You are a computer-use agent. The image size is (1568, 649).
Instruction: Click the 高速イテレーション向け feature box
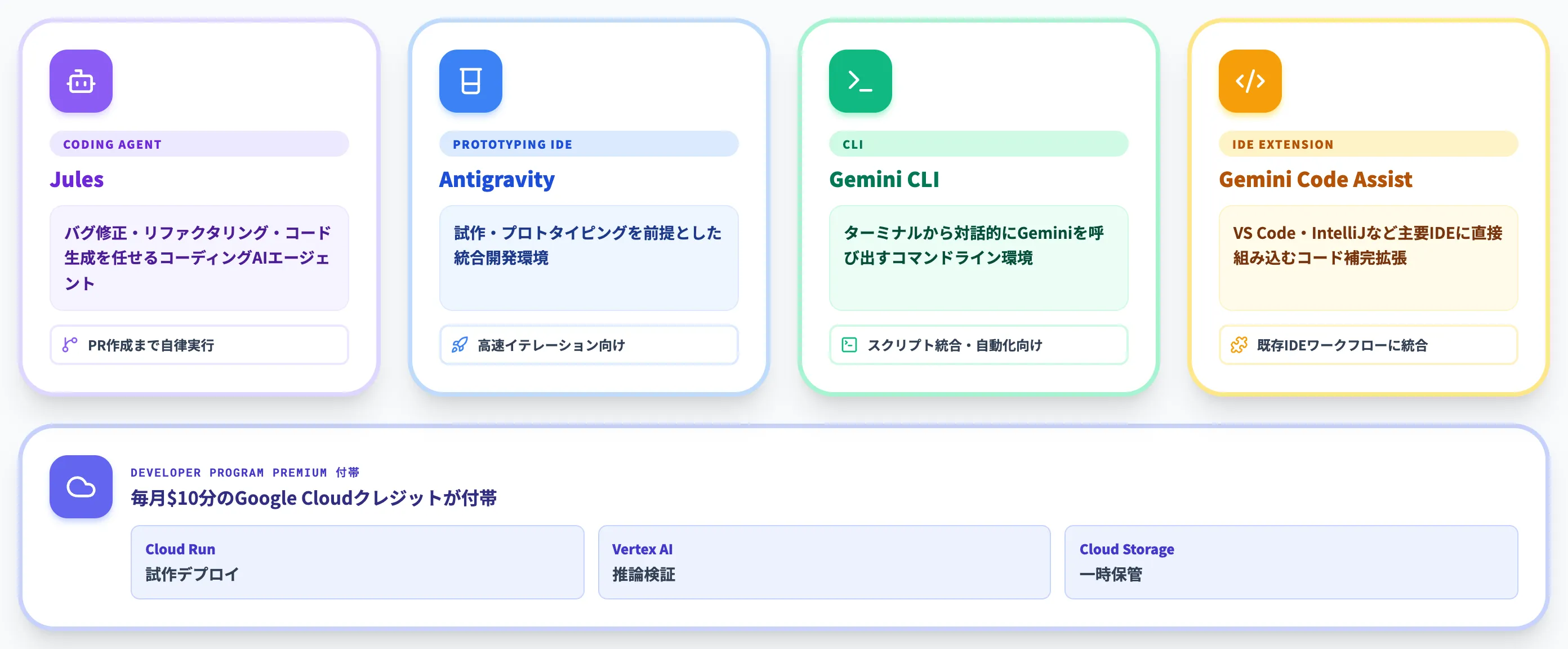coord(589,345)
